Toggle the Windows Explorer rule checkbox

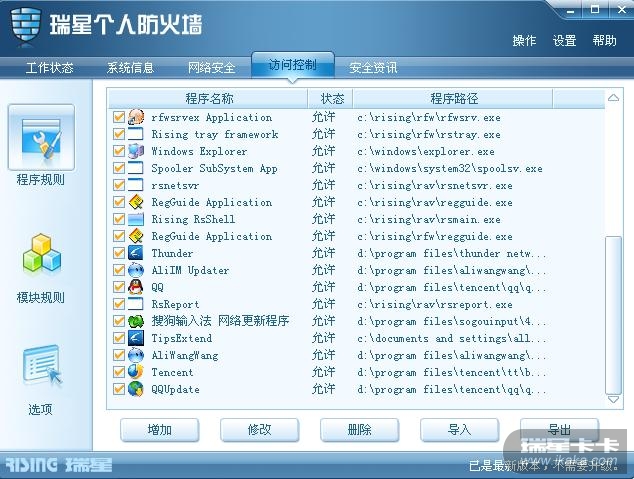tap(119, 151)
